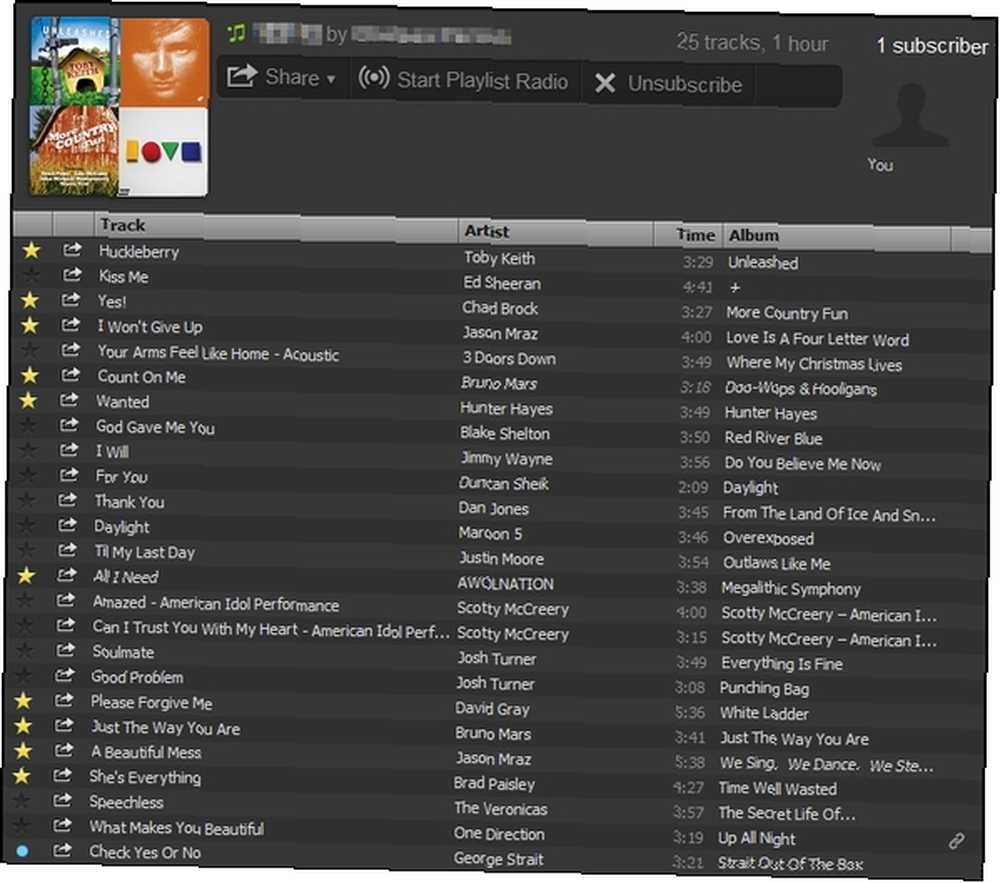This screenshot has width=1000, height=883.
Task: Click the share icon beside Wanted
Action: click(69, 400)
